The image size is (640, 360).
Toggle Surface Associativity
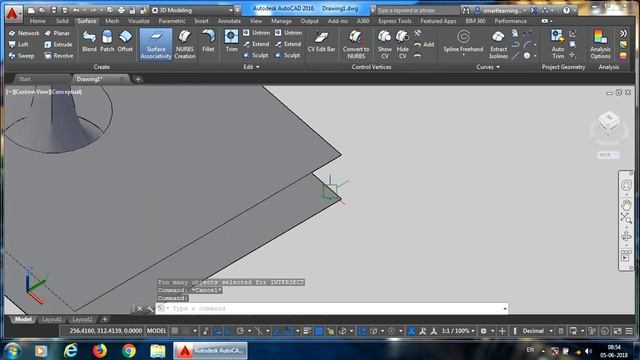pos(156,44)
